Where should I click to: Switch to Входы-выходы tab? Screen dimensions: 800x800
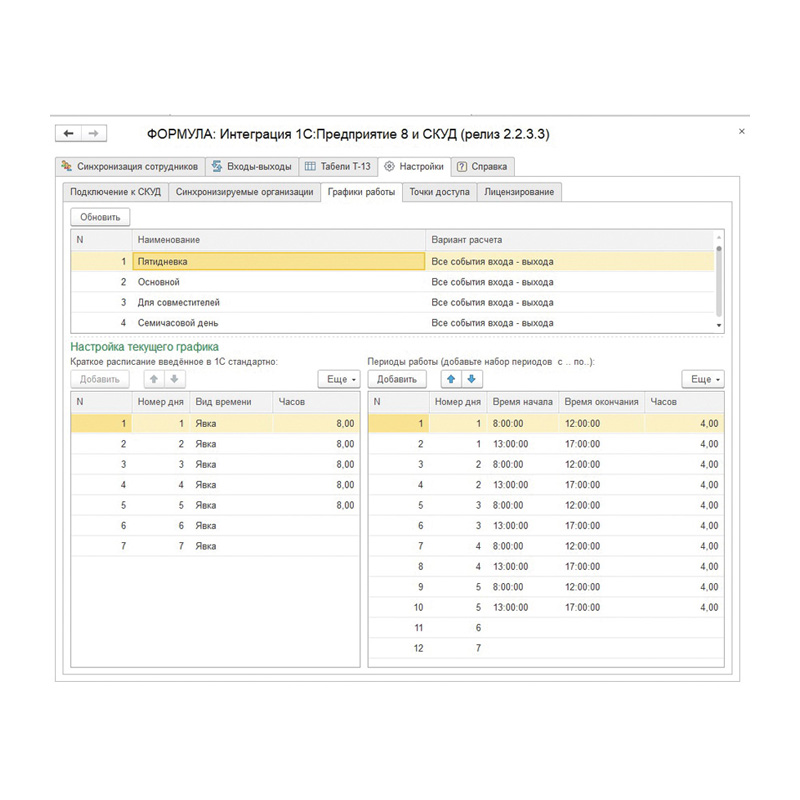pos(251,166)
